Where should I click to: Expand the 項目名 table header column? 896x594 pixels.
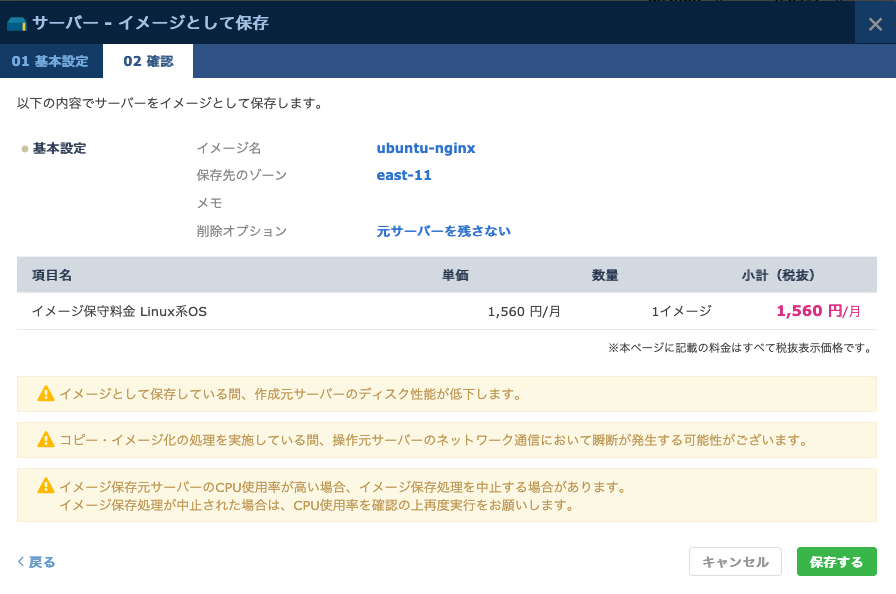point(53,274)
